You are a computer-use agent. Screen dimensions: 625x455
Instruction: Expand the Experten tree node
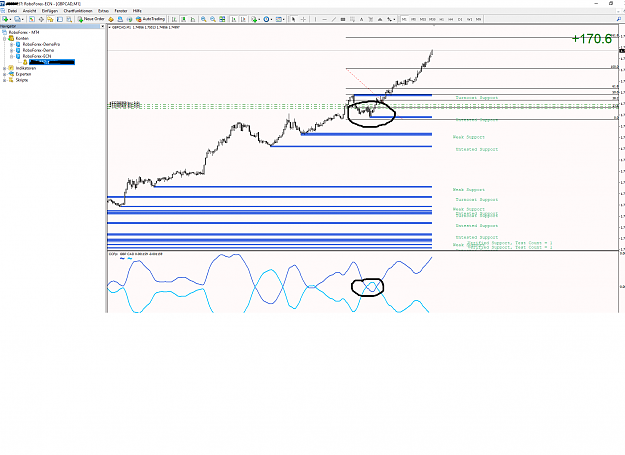[x=5, y=75]
